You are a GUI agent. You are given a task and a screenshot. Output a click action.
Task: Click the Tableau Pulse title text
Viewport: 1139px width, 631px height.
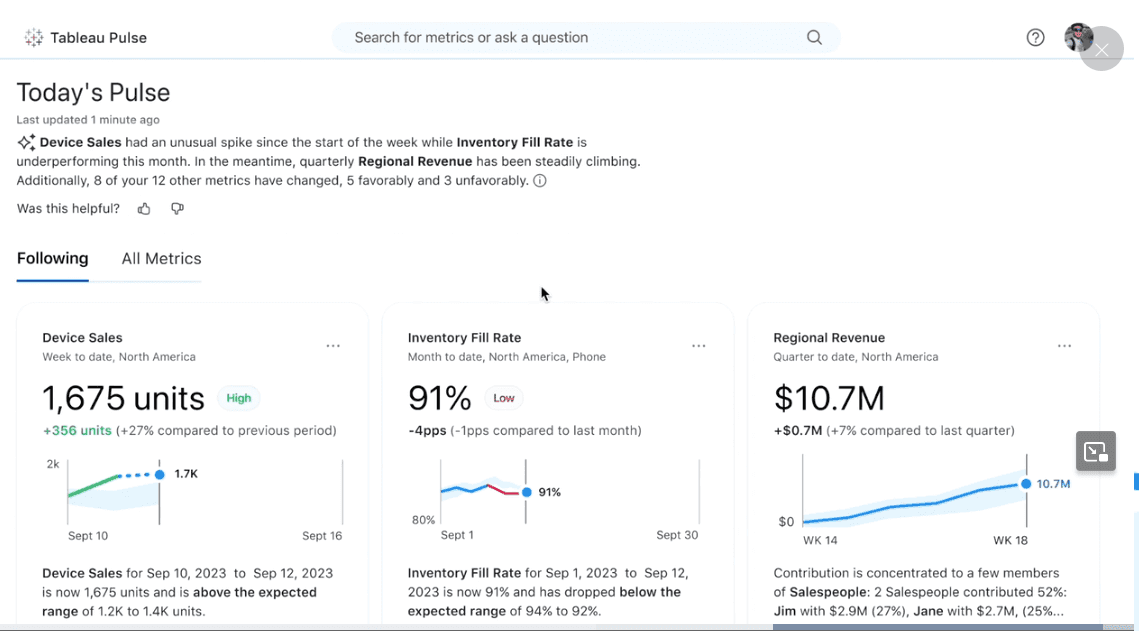99,38
